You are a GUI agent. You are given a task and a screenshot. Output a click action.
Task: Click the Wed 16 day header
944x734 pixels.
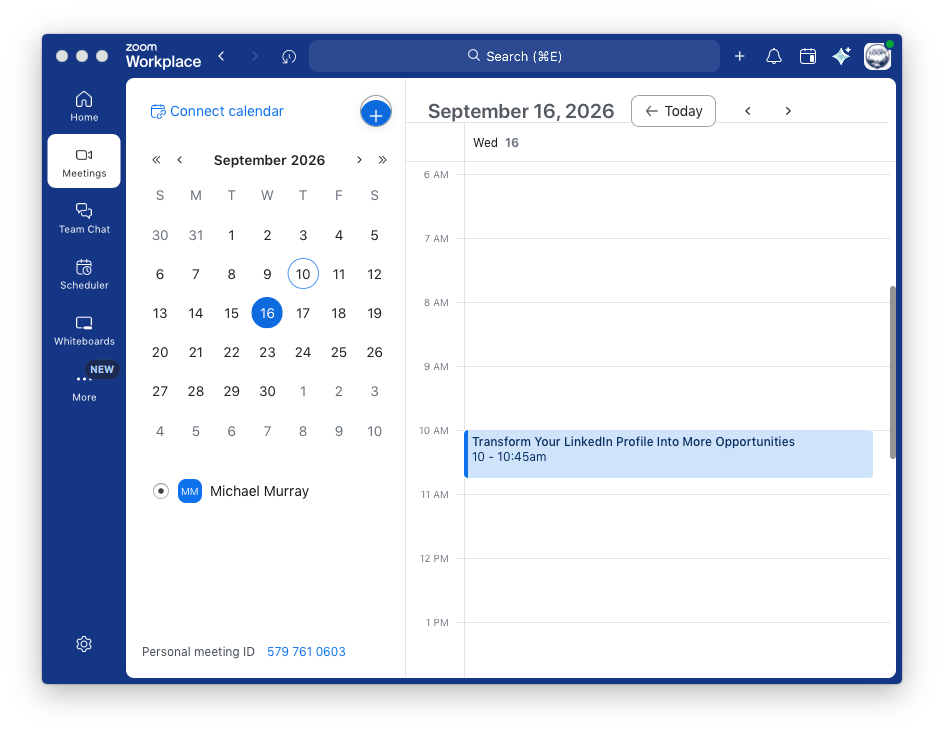tap(495, 143)
